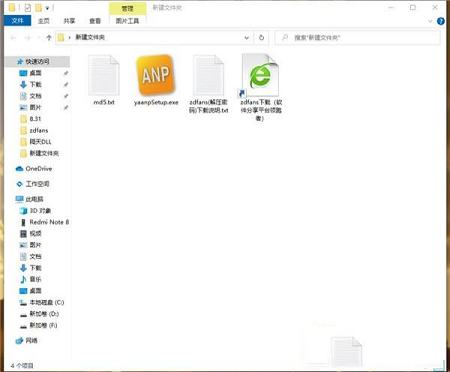Open pinned 文档 under quick access
Image resolution: width=450 pixels, height=372 pixels.
35,96
